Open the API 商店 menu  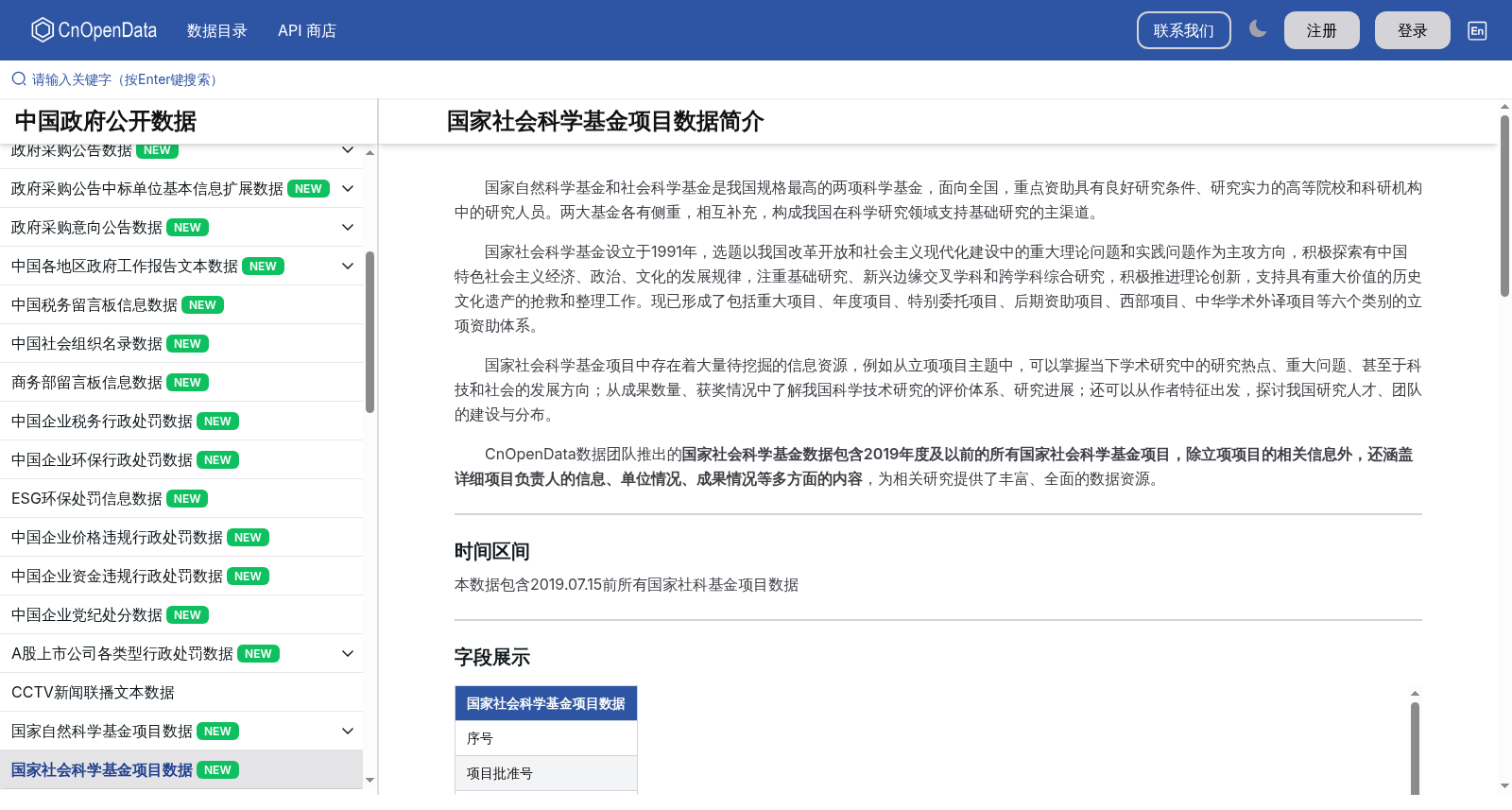pos(307,31)
